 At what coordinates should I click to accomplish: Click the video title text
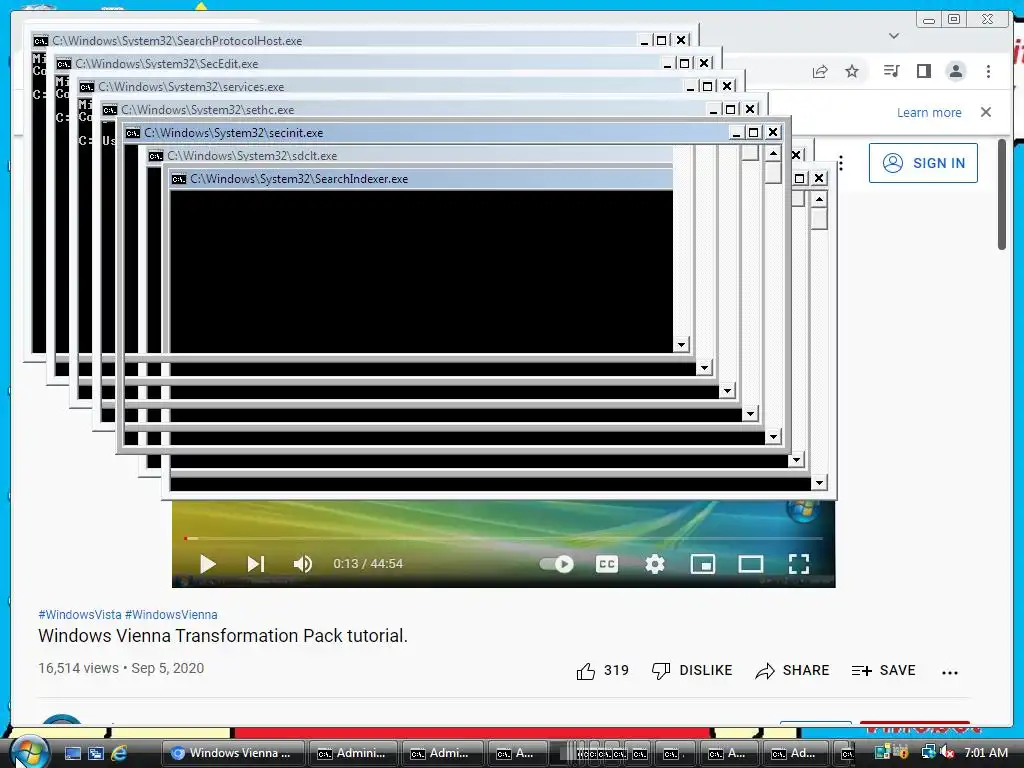tap(223, 636)
